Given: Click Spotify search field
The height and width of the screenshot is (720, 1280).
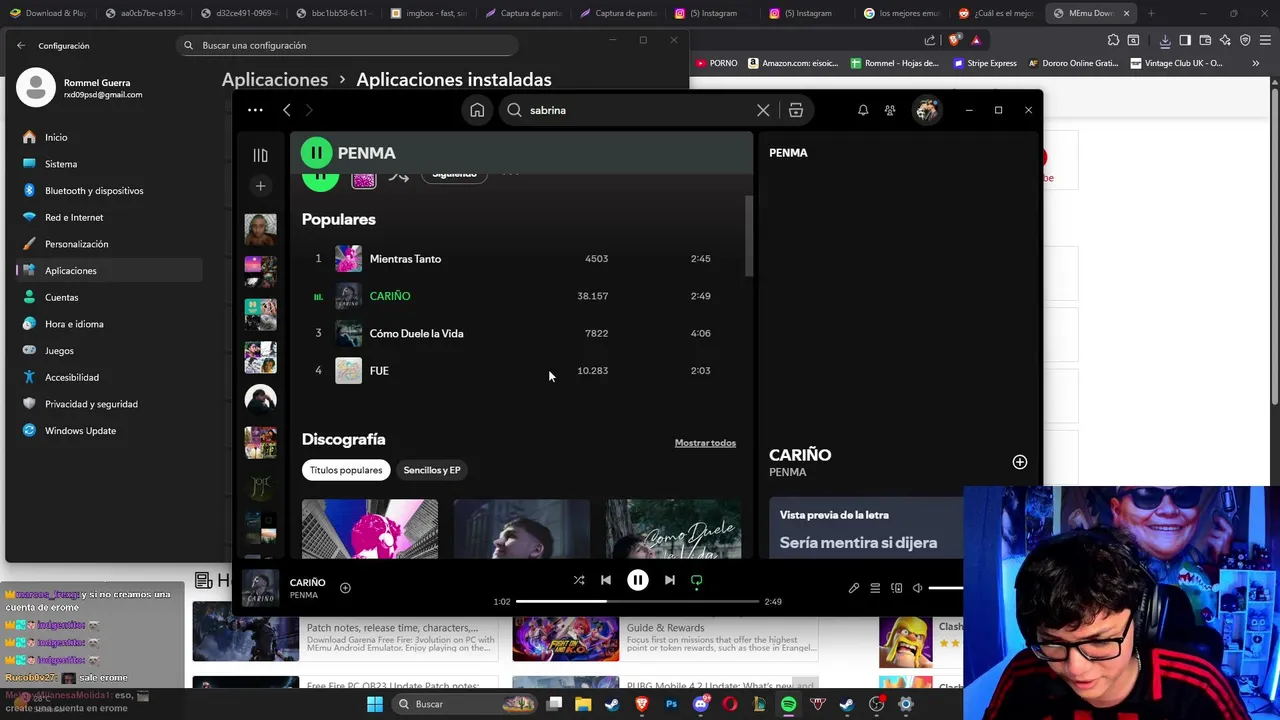Looking at the screenshot, I should (640, 110).
